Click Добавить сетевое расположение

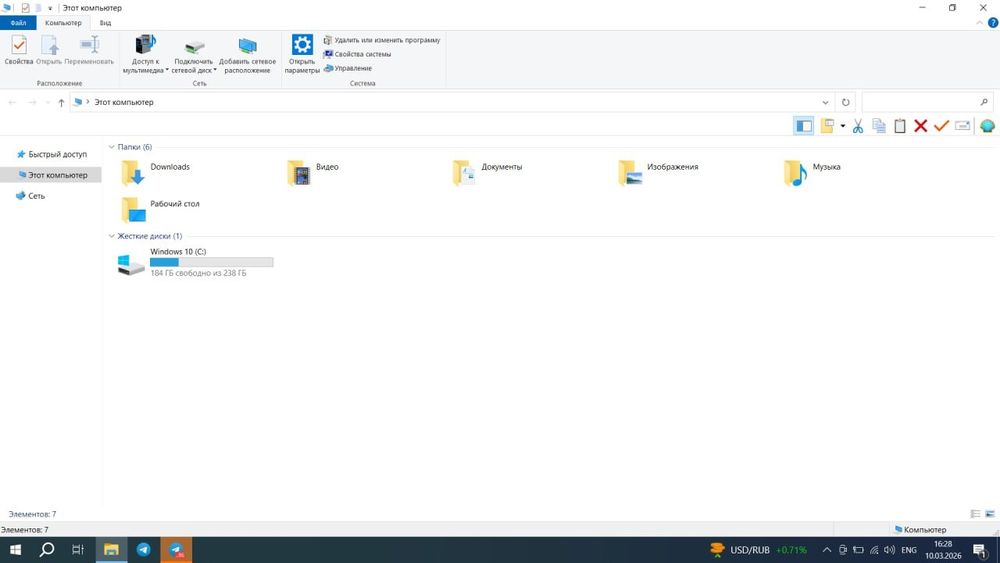pos(247,54)
